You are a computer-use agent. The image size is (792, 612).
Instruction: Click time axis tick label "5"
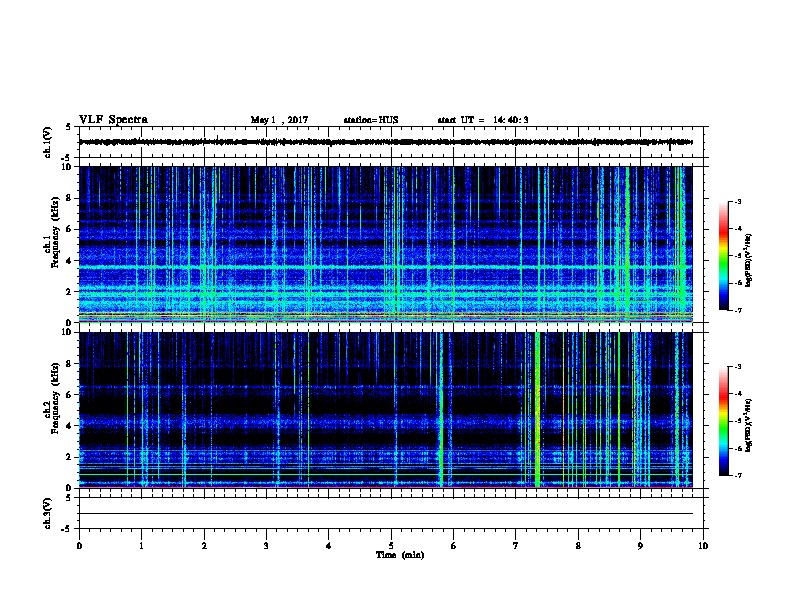point(391,546)
